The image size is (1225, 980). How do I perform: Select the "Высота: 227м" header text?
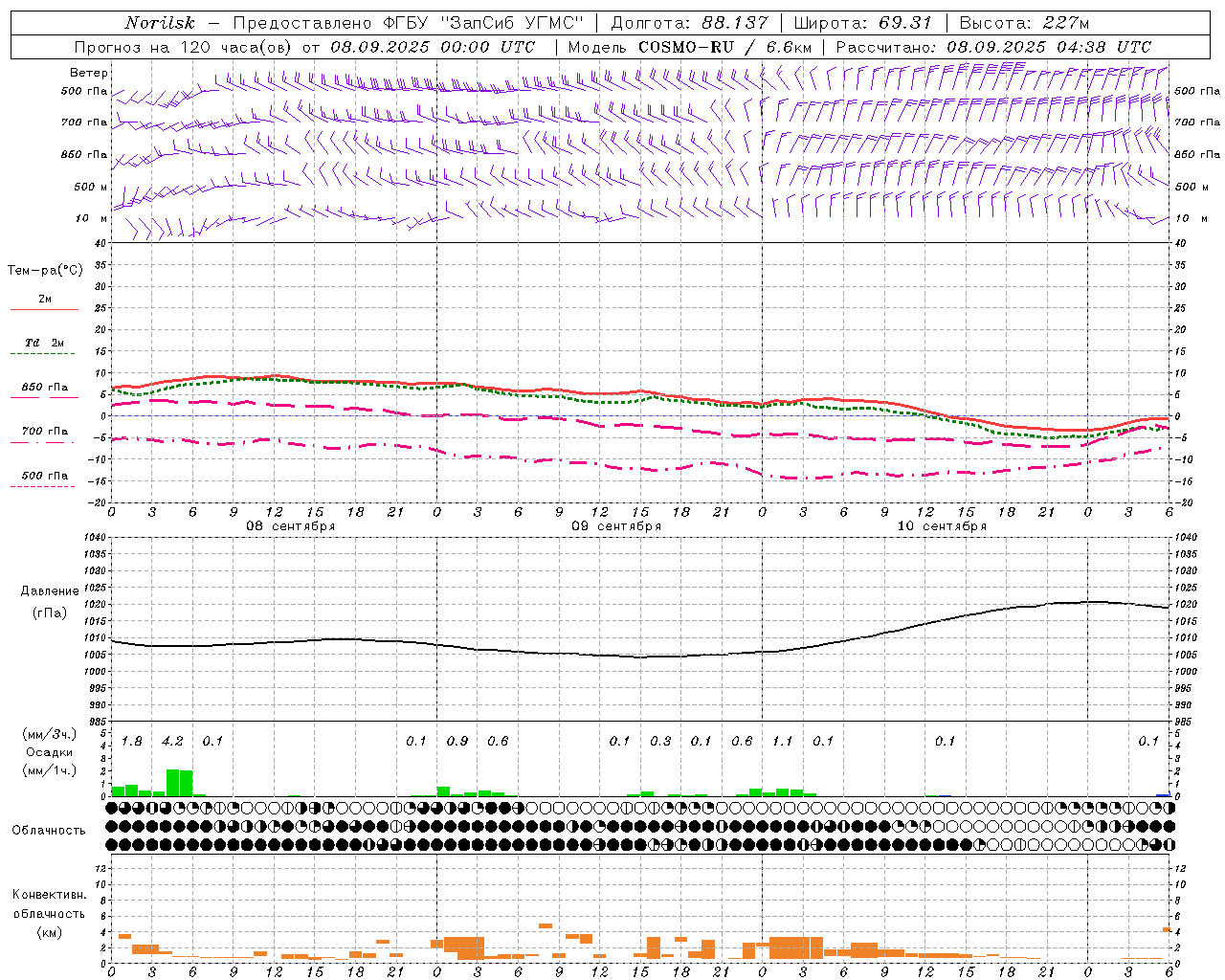pyautogui.click(x=1024, y=23)
